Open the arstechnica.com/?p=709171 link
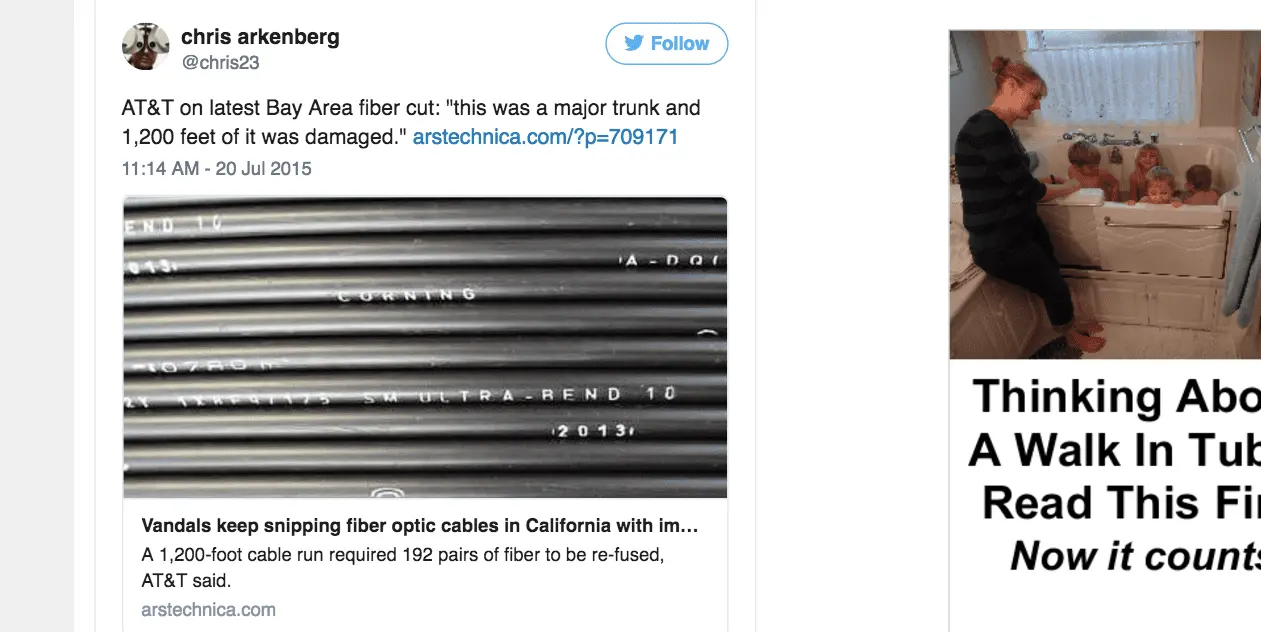This screenshot has width=1261, height=632. [545, 137]
